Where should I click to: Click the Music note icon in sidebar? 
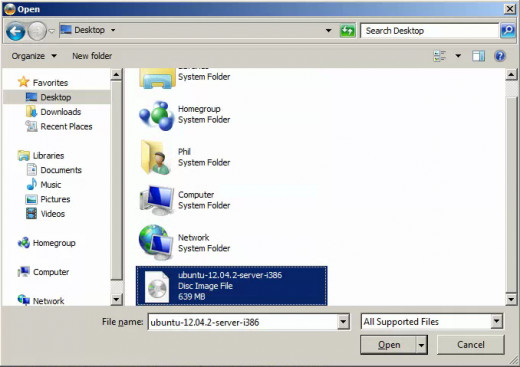click(x=31, y=184)
